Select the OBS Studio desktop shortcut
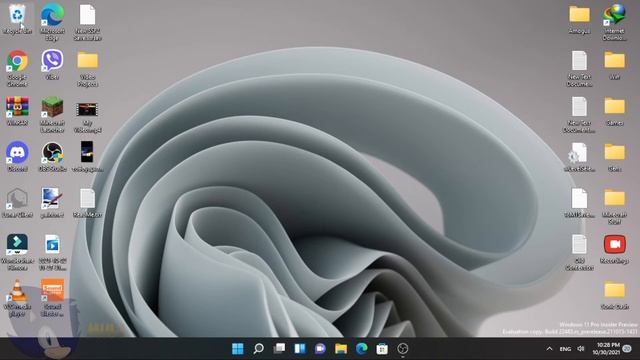 coord(52,156)
